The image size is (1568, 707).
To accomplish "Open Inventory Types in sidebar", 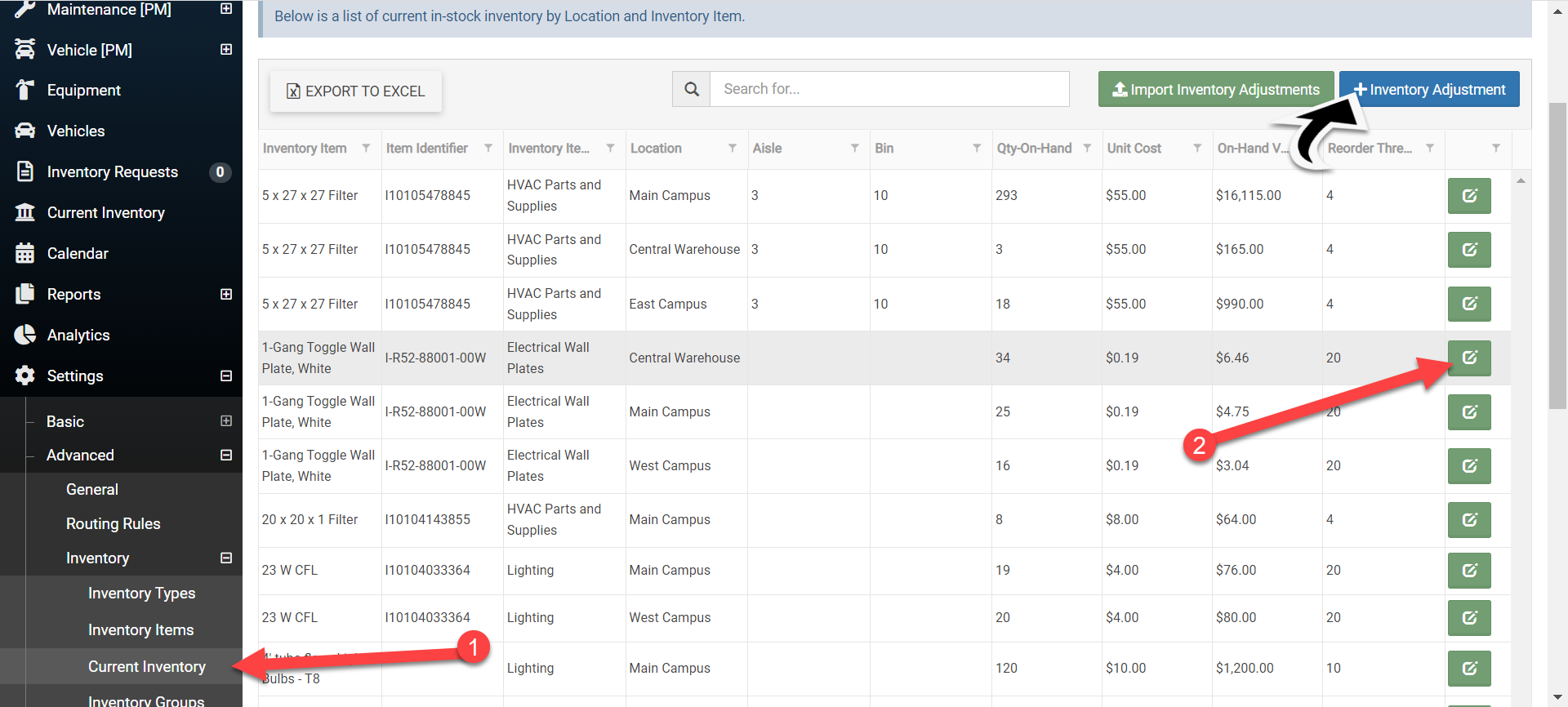I will pyautogui.click(x=141, y=594).
